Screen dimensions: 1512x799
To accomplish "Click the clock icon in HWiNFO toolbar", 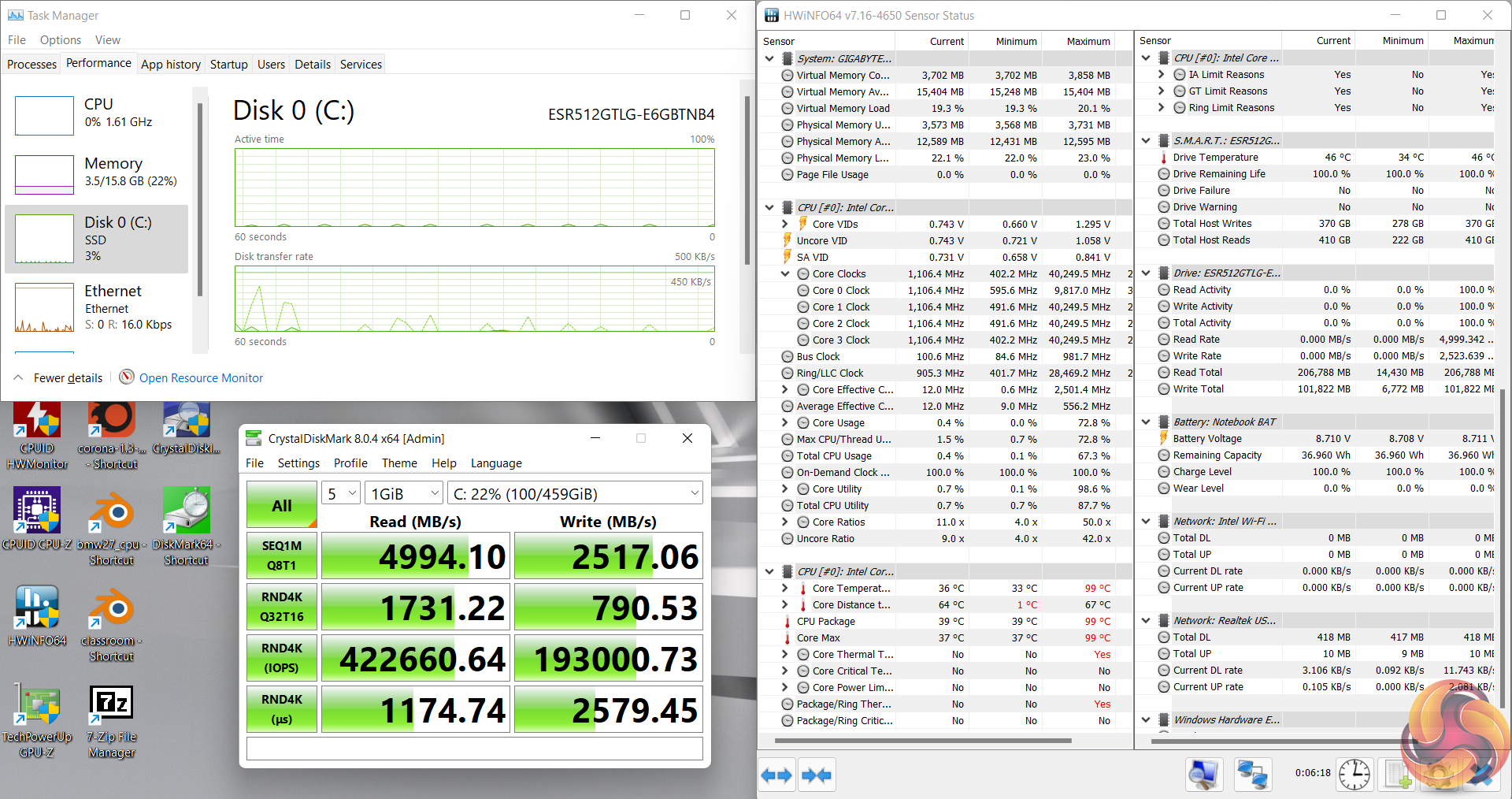I will (x=1354, y=775).
